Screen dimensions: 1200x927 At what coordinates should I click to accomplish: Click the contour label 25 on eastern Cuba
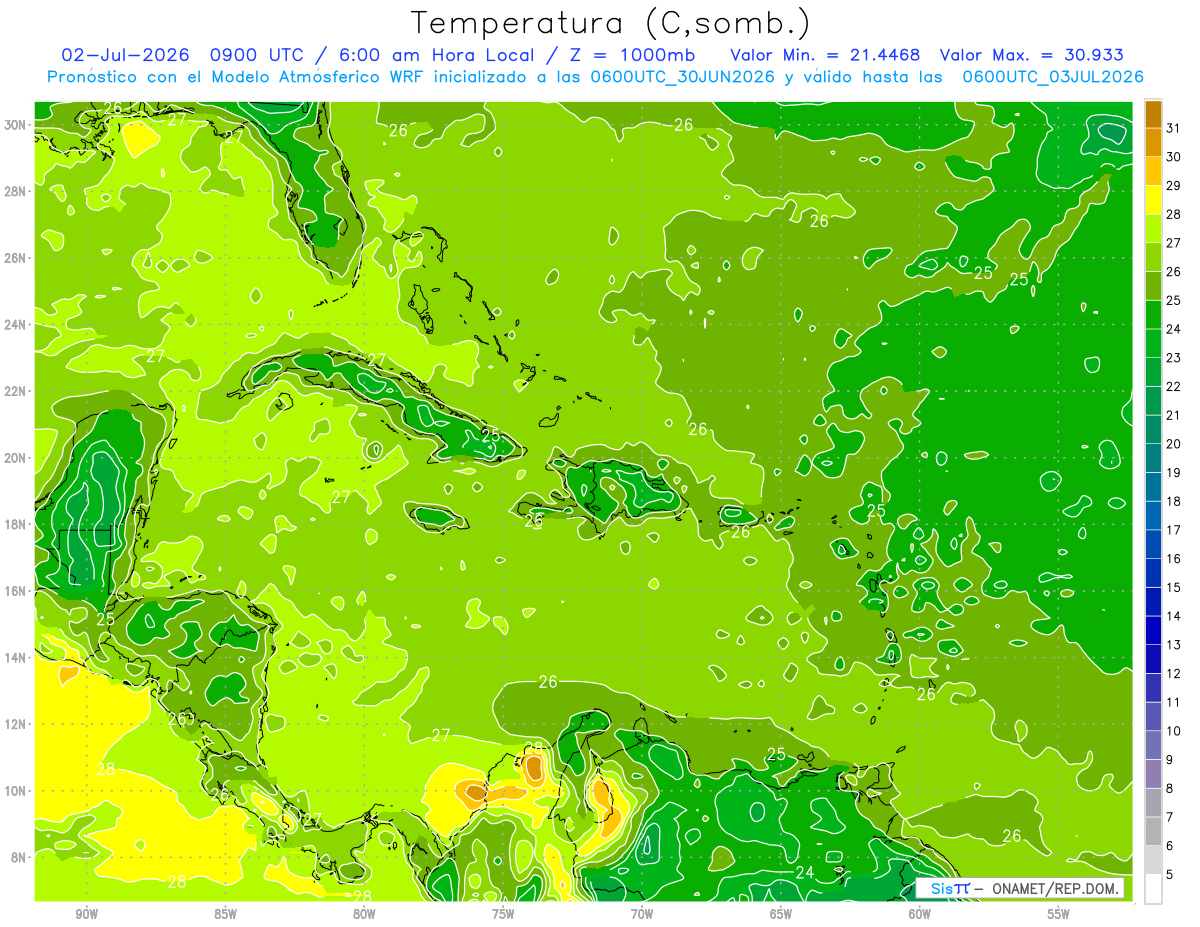(490, 434)
